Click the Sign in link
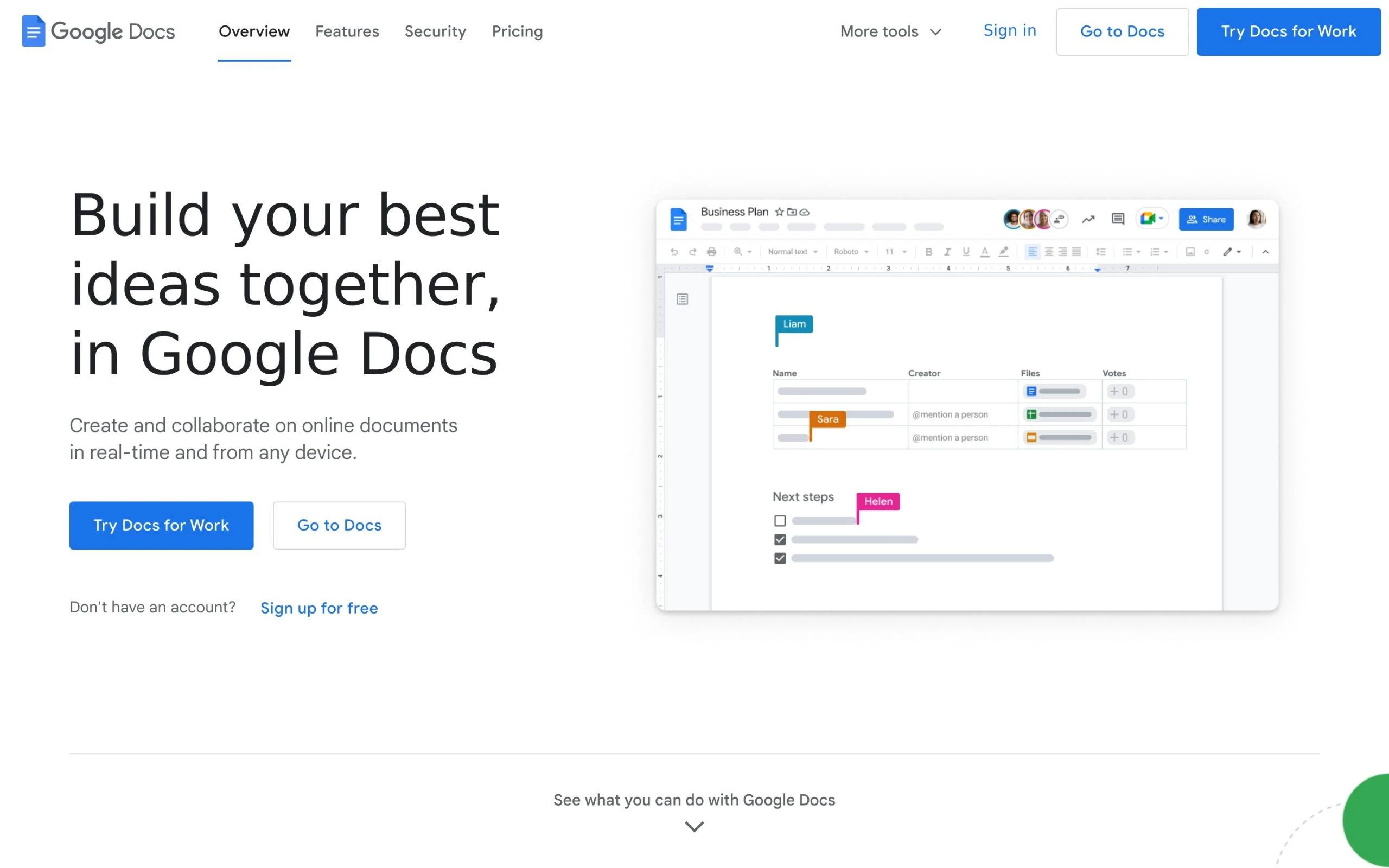Image resolution: width=1389 pixels, height=868 pixels. 1010,30
